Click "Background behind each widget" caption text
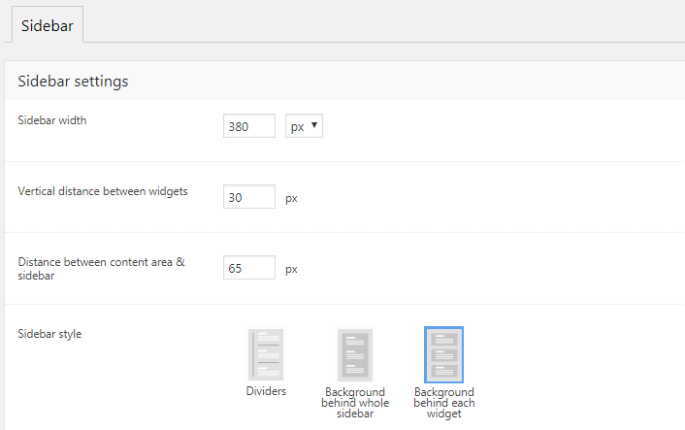Screen dimensions: 685x430 click(443, 402)
